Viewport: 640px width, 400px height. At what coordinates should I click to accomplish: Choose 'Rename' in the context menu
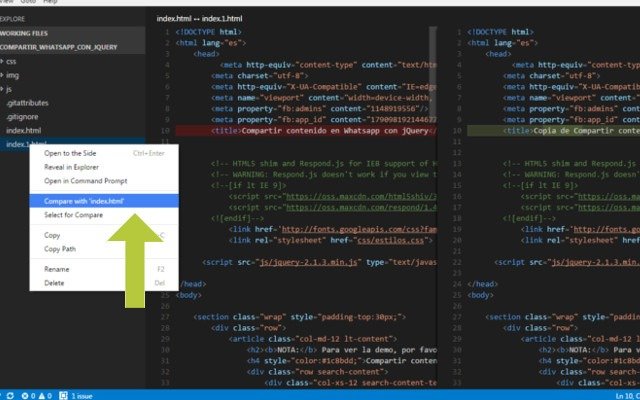pos(104,269)
